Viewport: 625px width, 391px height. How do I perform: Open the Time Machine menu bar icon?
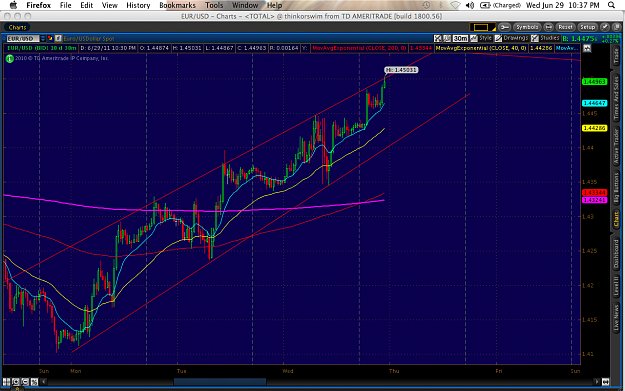pos(426,5)
